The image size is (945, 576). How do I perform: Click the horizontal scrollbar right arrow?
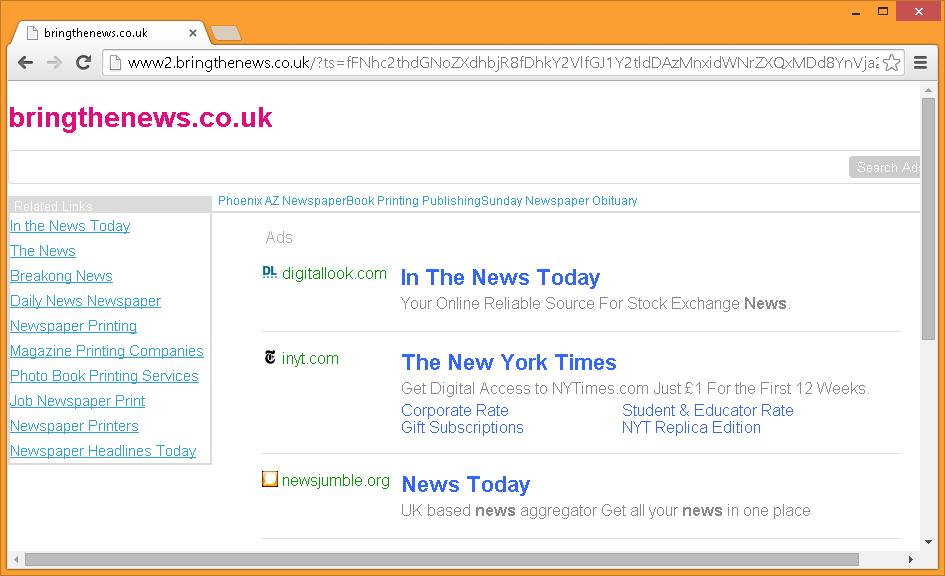(x=911, y=560)
